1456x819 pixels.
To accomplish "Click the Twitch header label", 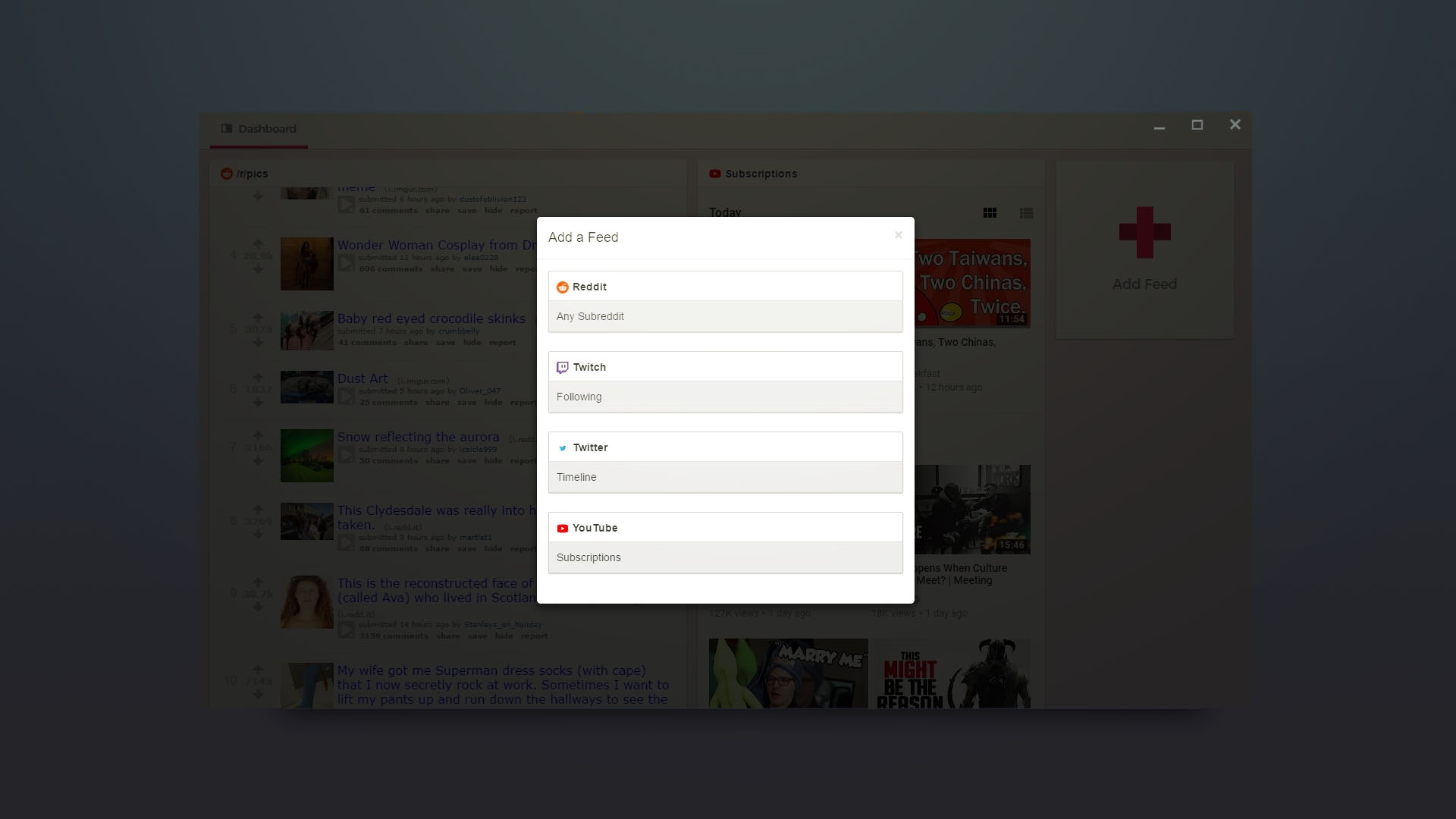I will (589, 367).
